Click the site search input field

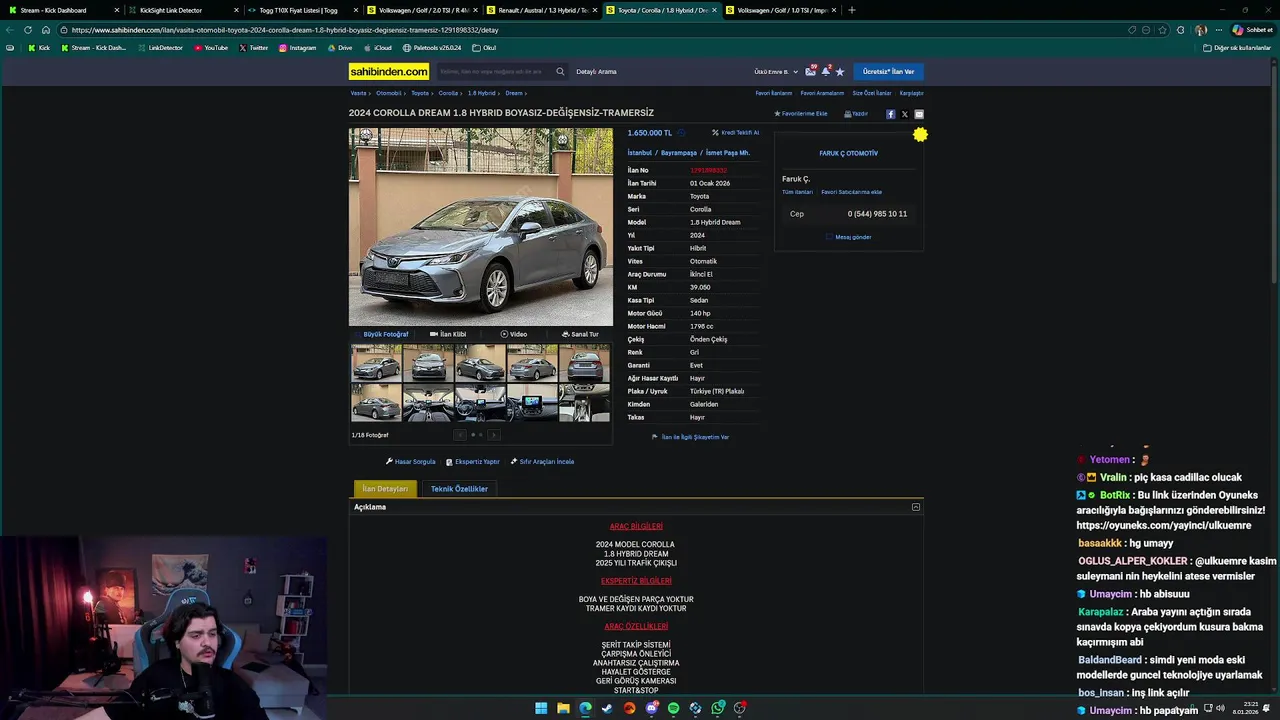(495, 71)
